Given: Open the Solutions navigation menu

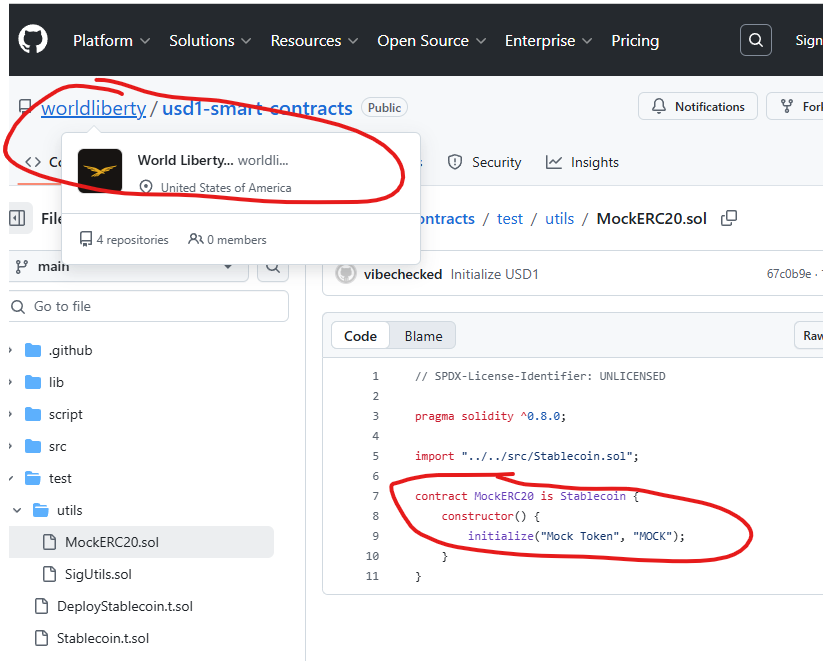Looking at the screenshot, I should coord(210,40).
